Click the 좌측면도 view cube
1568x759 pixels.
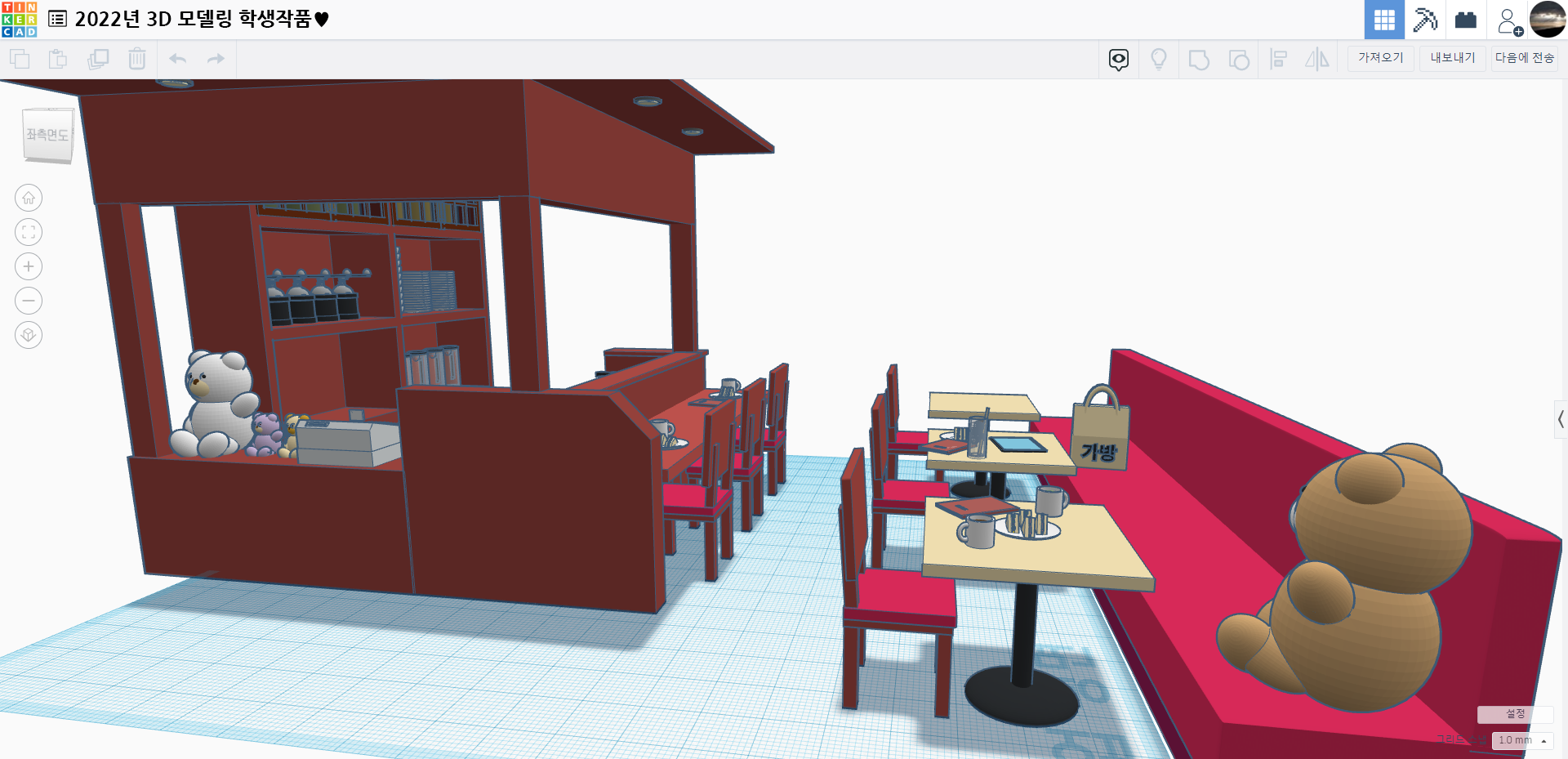point(47,135)
